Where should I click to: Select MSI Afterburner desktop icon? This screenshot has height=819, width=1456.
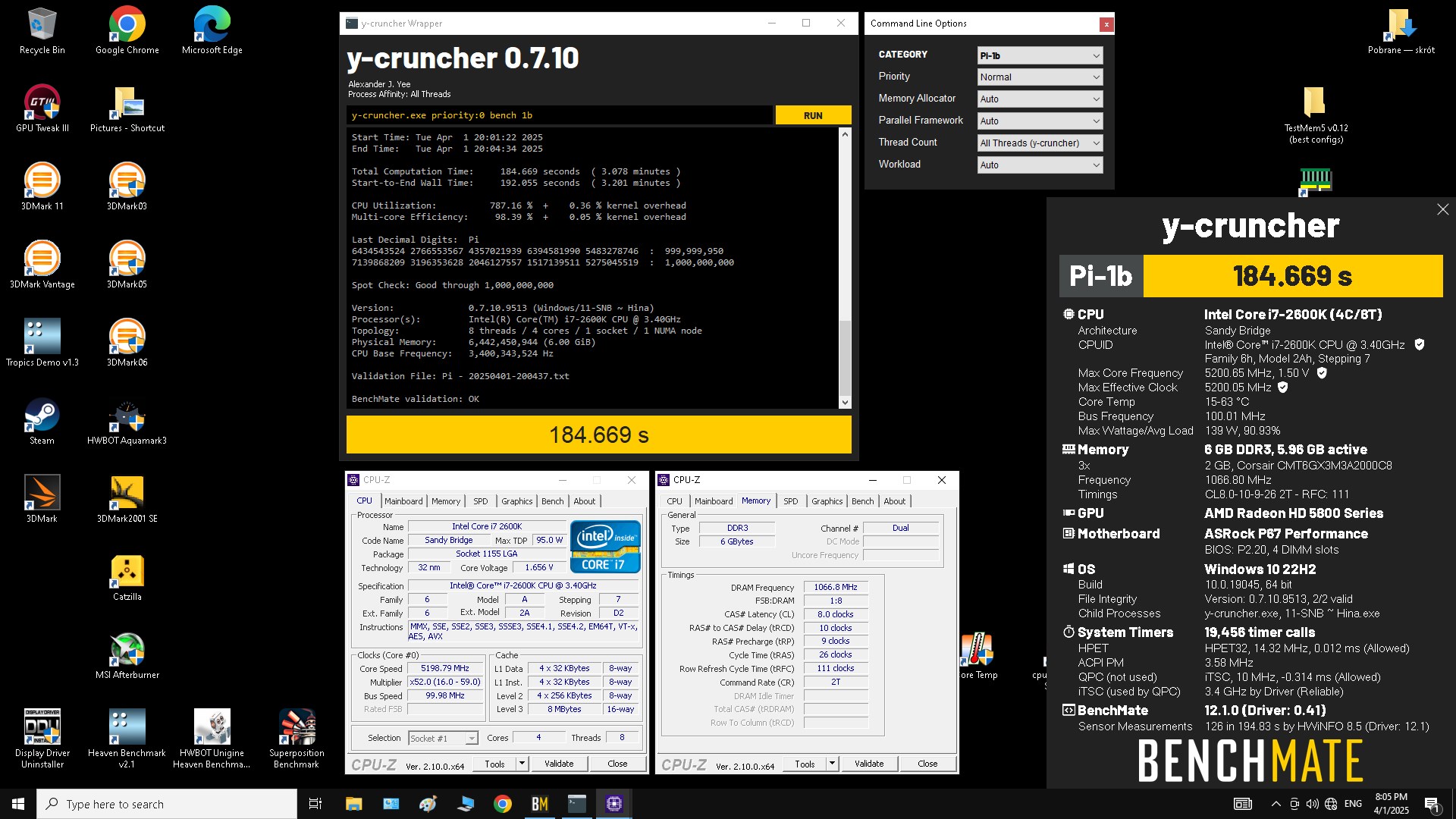[x=127, y=656]
